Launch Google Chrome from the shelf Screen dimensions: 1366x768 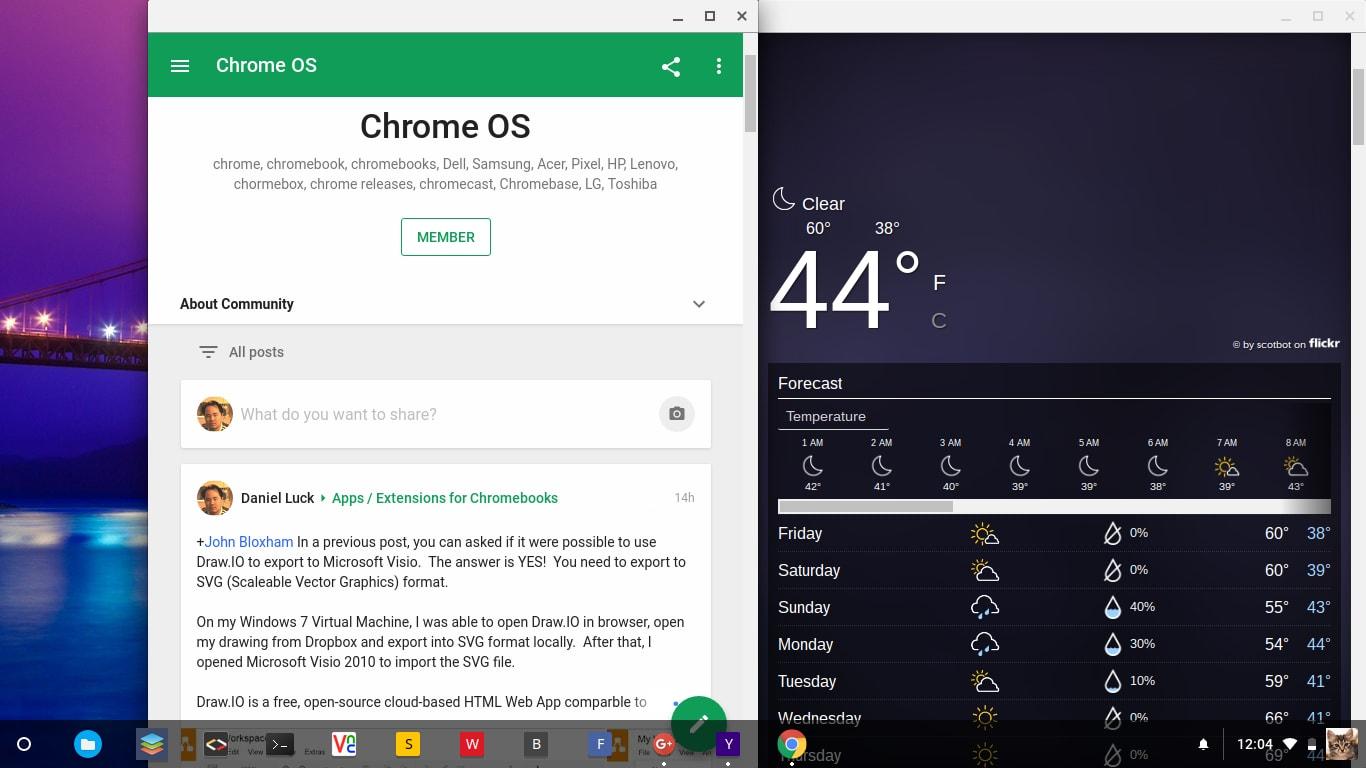click(x=792, y=744)
